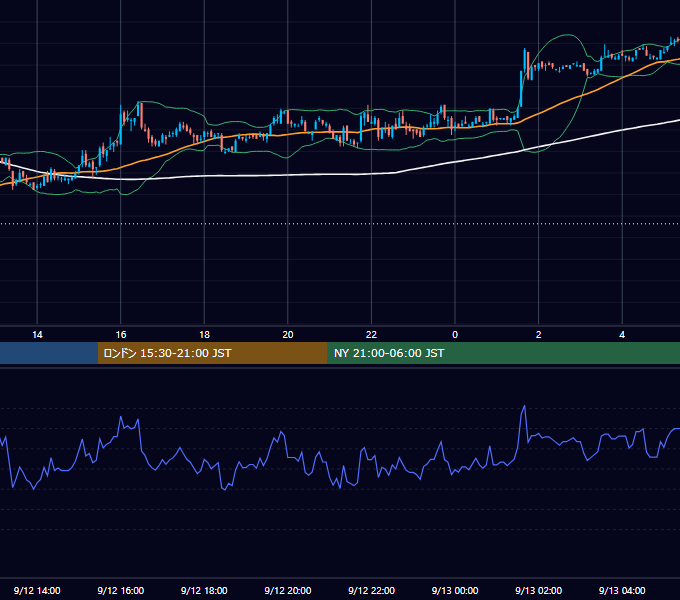Click hour label 4 on the price chart axis
Image resolution: width=680 pixels, height=600 pixels.
pyautogui.click(x=622, y=335)
